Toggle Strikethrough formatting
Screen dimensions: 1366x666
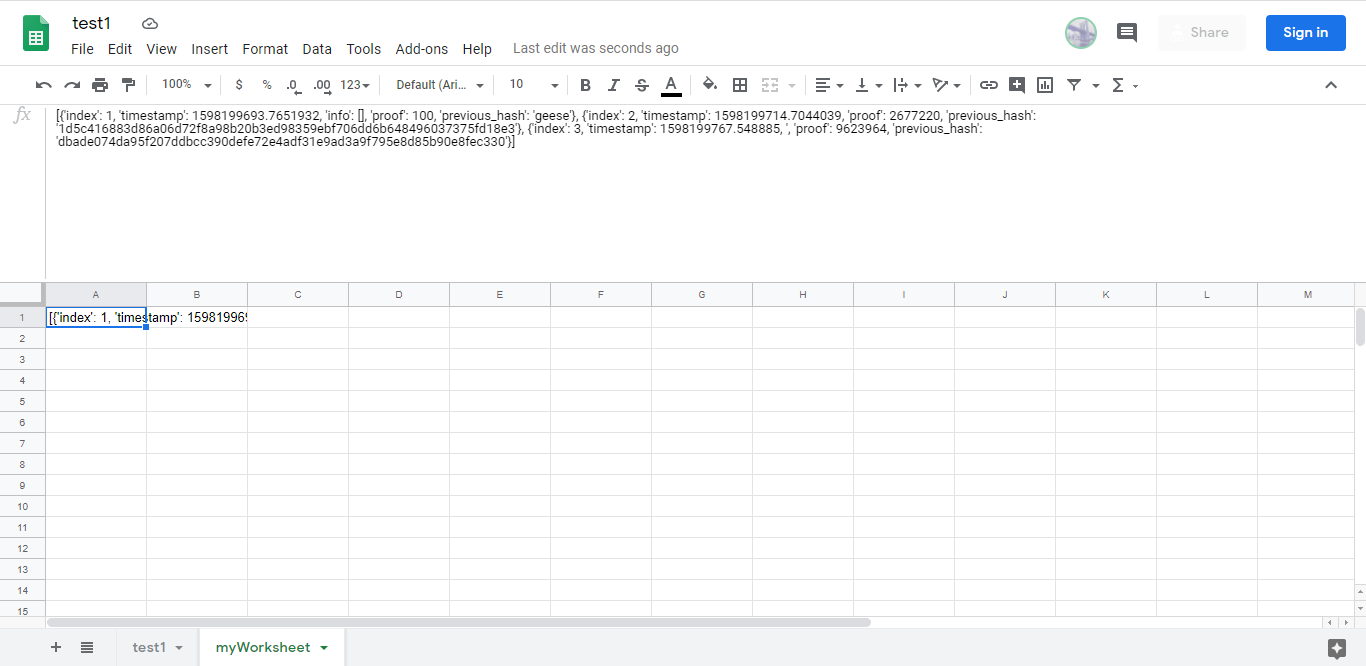point(642,85)
